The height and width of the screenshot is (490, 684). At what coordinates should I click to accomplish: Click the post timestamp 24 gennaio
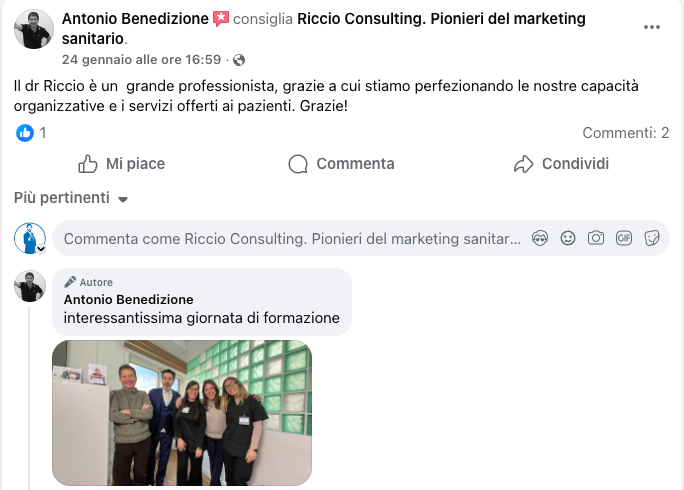141,60
